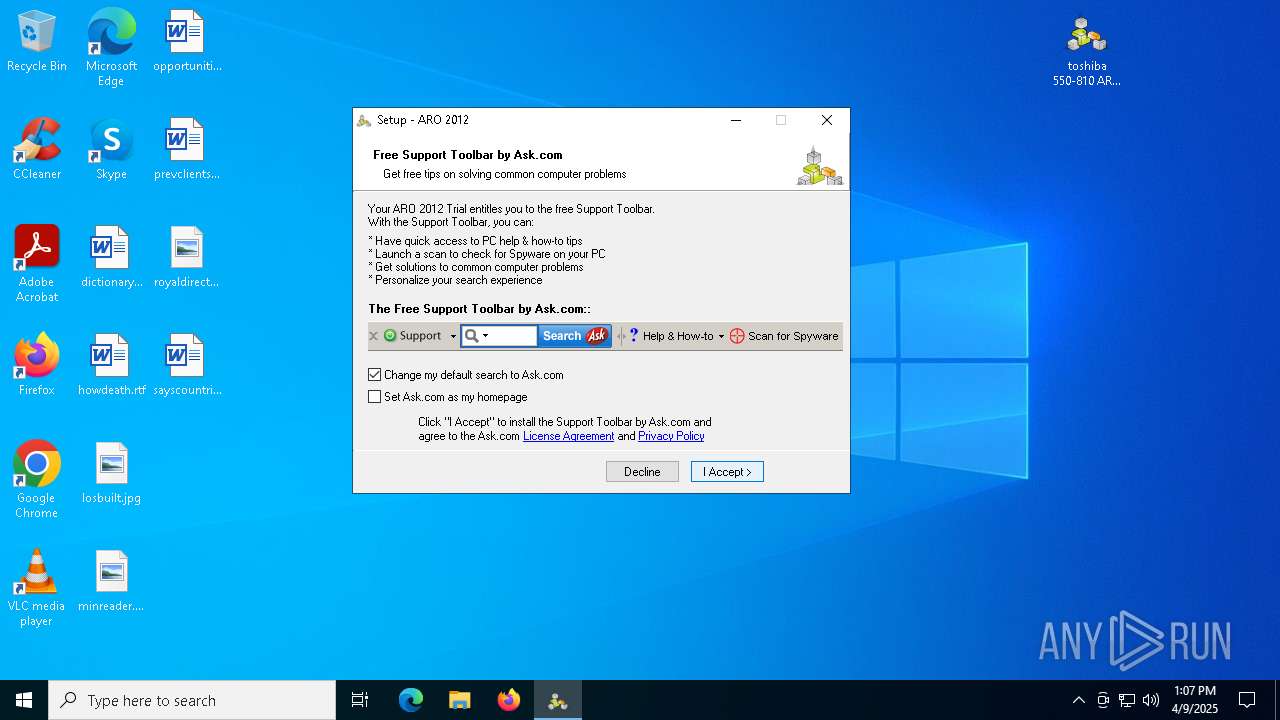
Task: Select the losbuilt.jpg image file icon
Action: pyautogui.click(x=111, y=474)
